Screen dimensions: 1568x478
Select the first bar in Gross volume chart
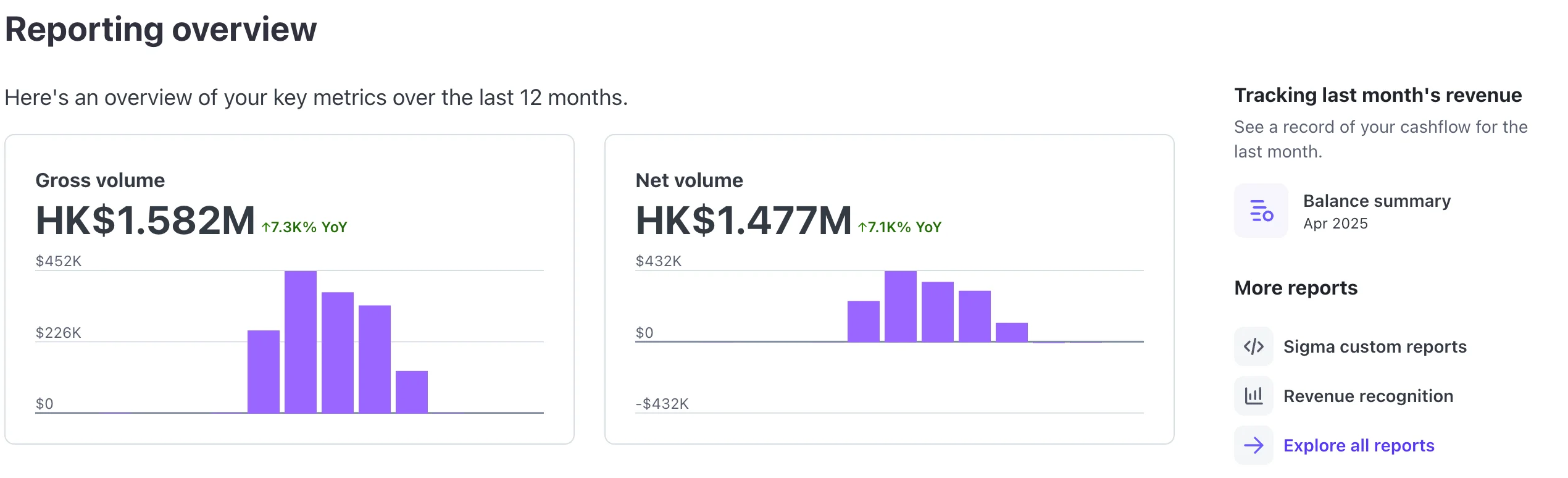click(x=264, y=371)
